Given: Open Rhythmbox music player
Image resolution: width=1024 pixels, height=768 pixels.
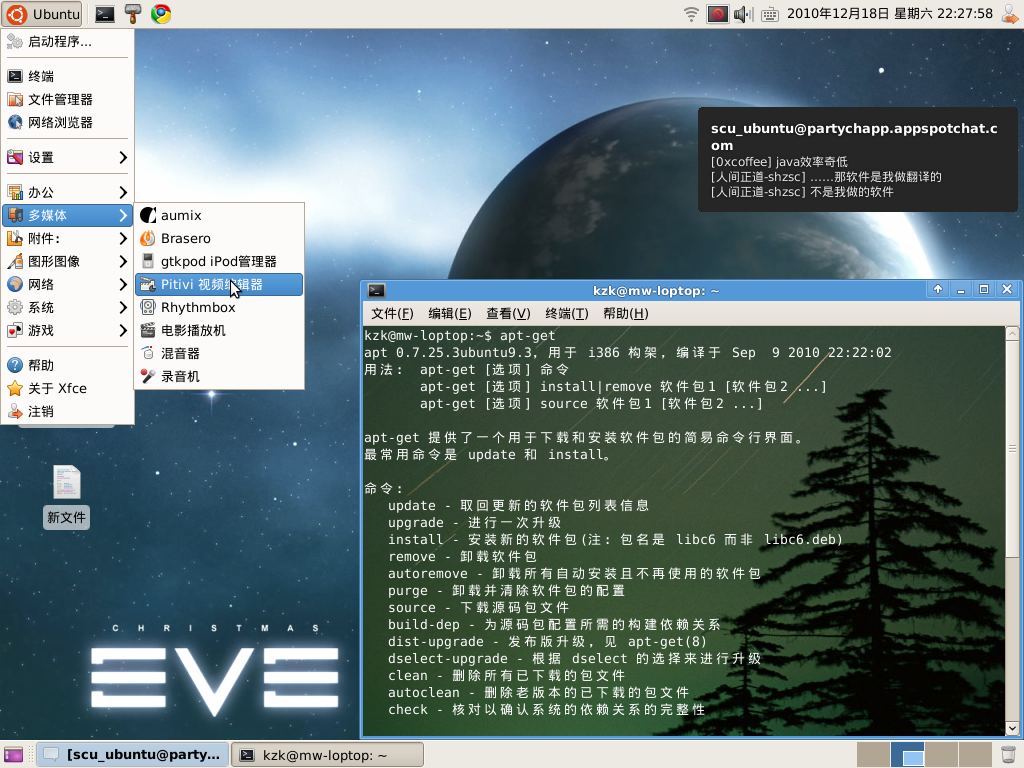Looking at the screenshot, I should [x=219, y=308].
